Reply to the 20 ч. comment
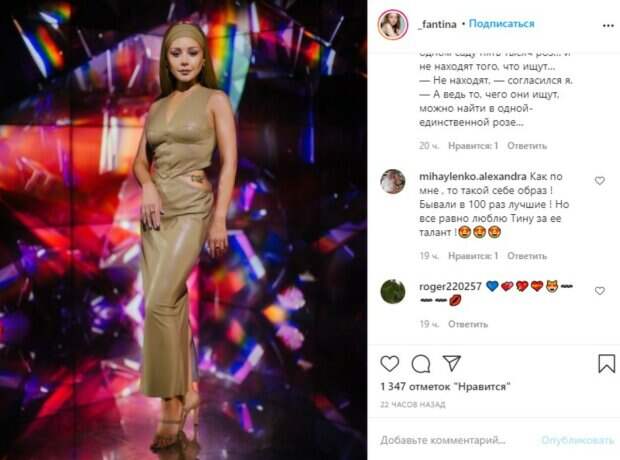620x460 pixels. [527, 146]
